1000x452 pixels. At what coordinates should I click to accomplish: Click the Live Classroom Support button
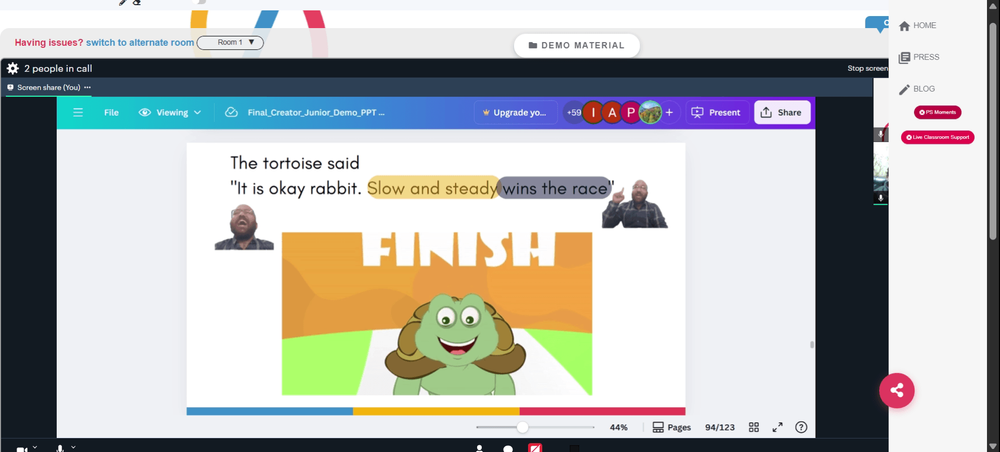click(x=938, y=137)
